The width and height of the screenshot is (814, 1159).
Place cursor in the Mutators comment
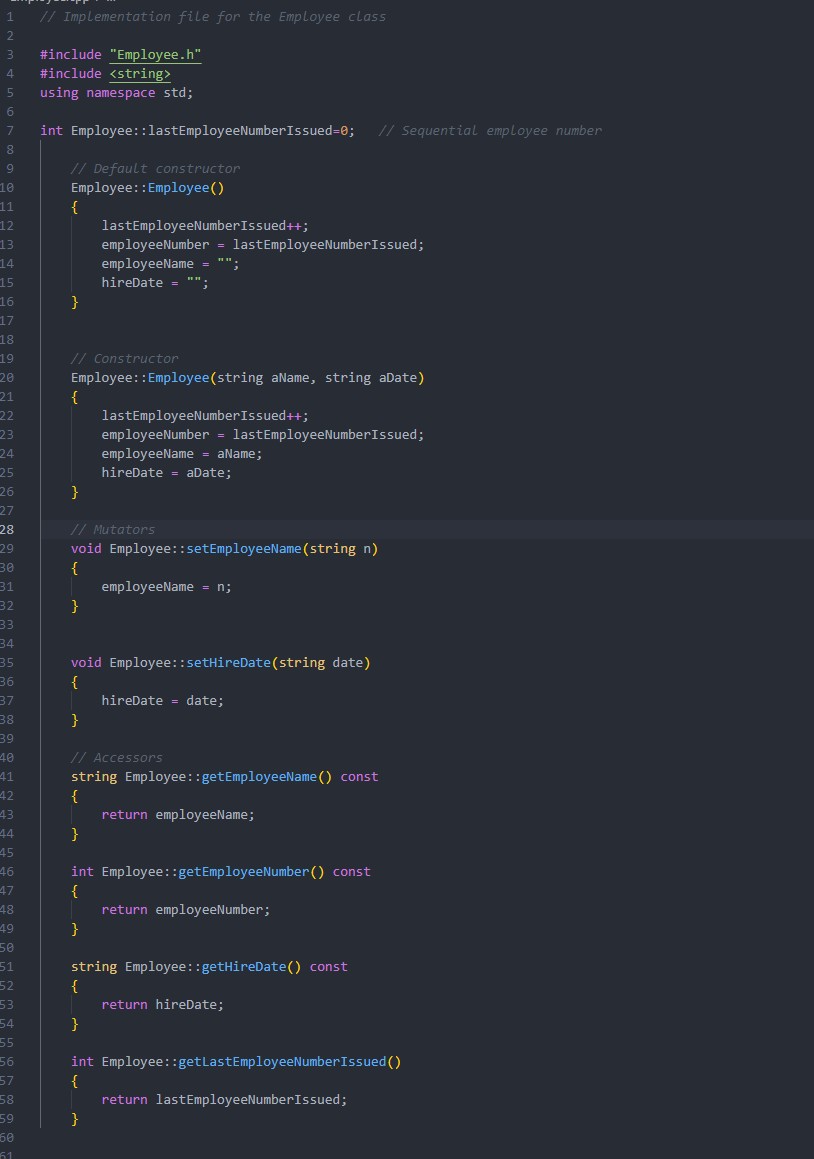pyautogui.click(x=112, y=529)
